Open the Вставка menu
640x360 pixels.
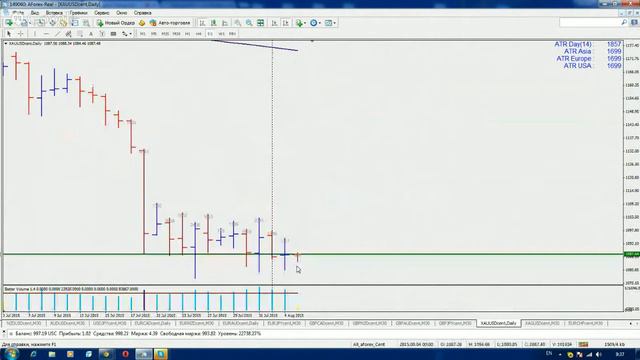point(54,13)
